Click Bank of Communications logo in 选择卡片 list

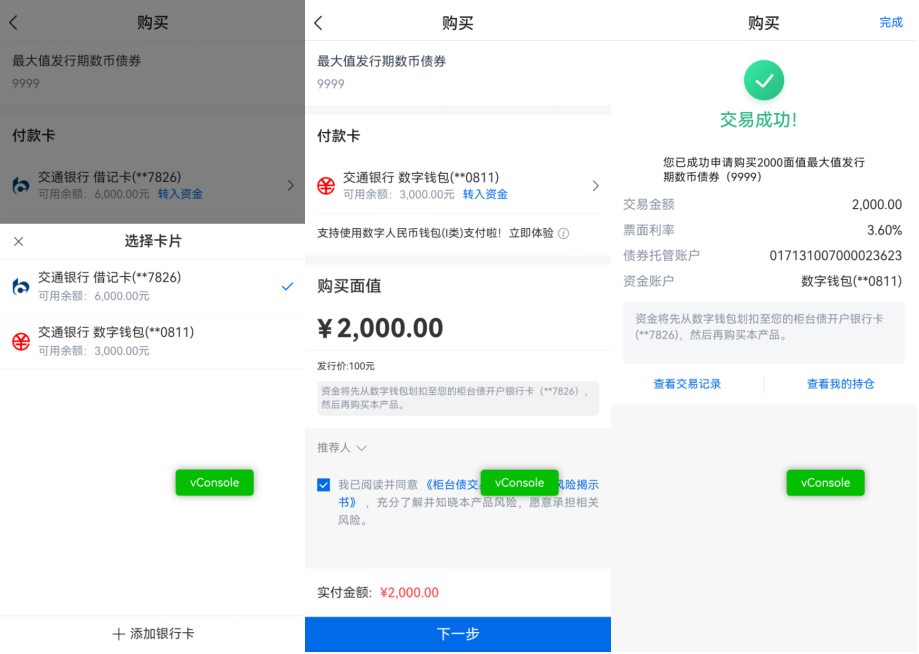click(21, 287)
